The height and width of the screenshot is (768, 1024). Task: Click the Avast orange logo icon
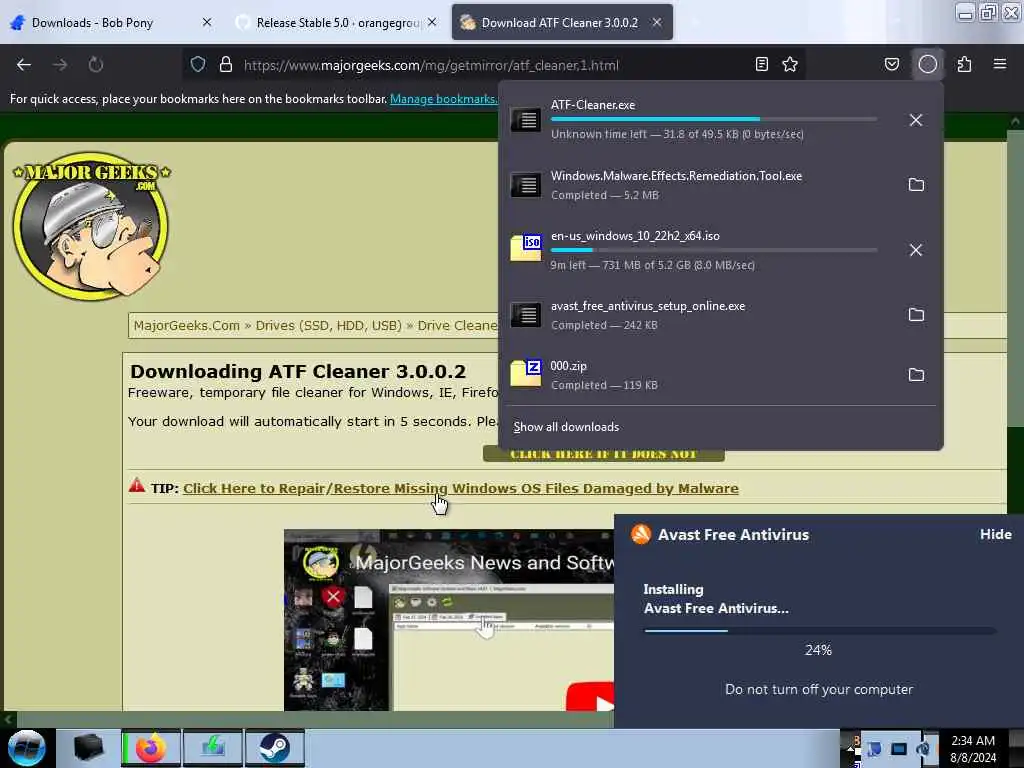[641, 534]
